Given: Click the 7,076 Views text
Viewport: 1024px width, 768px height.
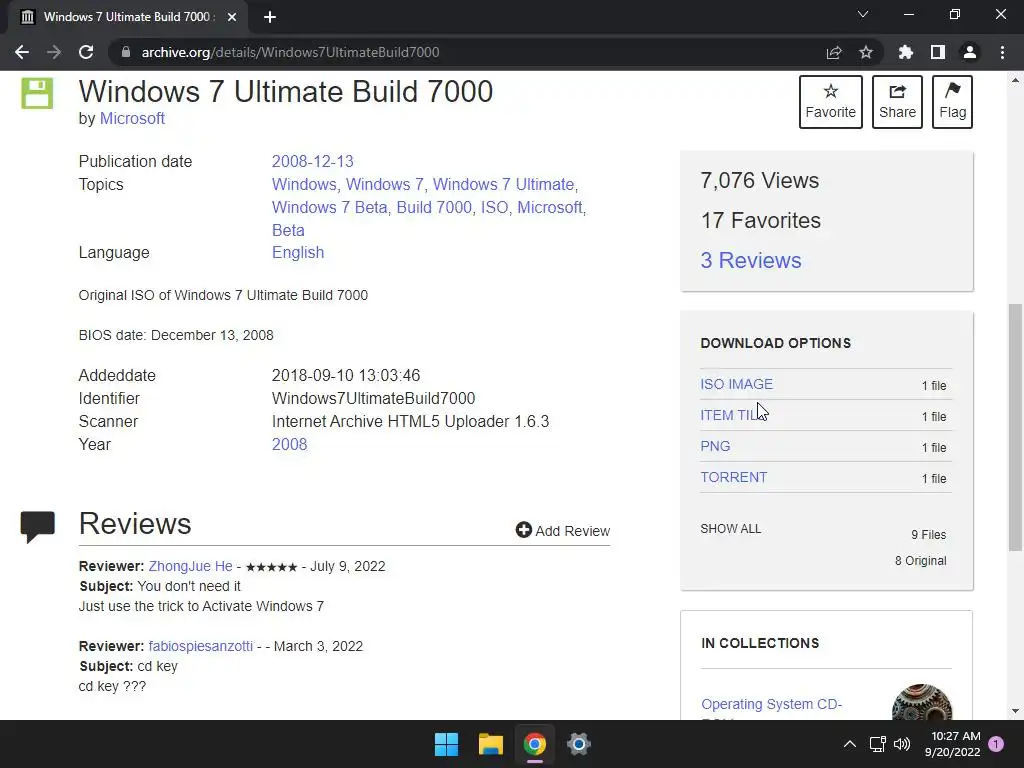Looking at the screenshot, I should [x=760, y=180].
